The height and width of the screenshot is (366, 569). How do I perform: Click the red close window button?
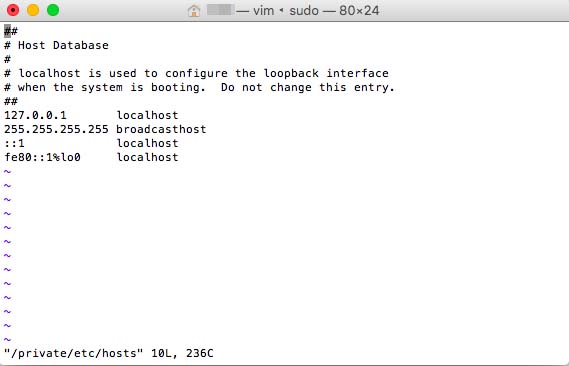click(x=13, y=10)
